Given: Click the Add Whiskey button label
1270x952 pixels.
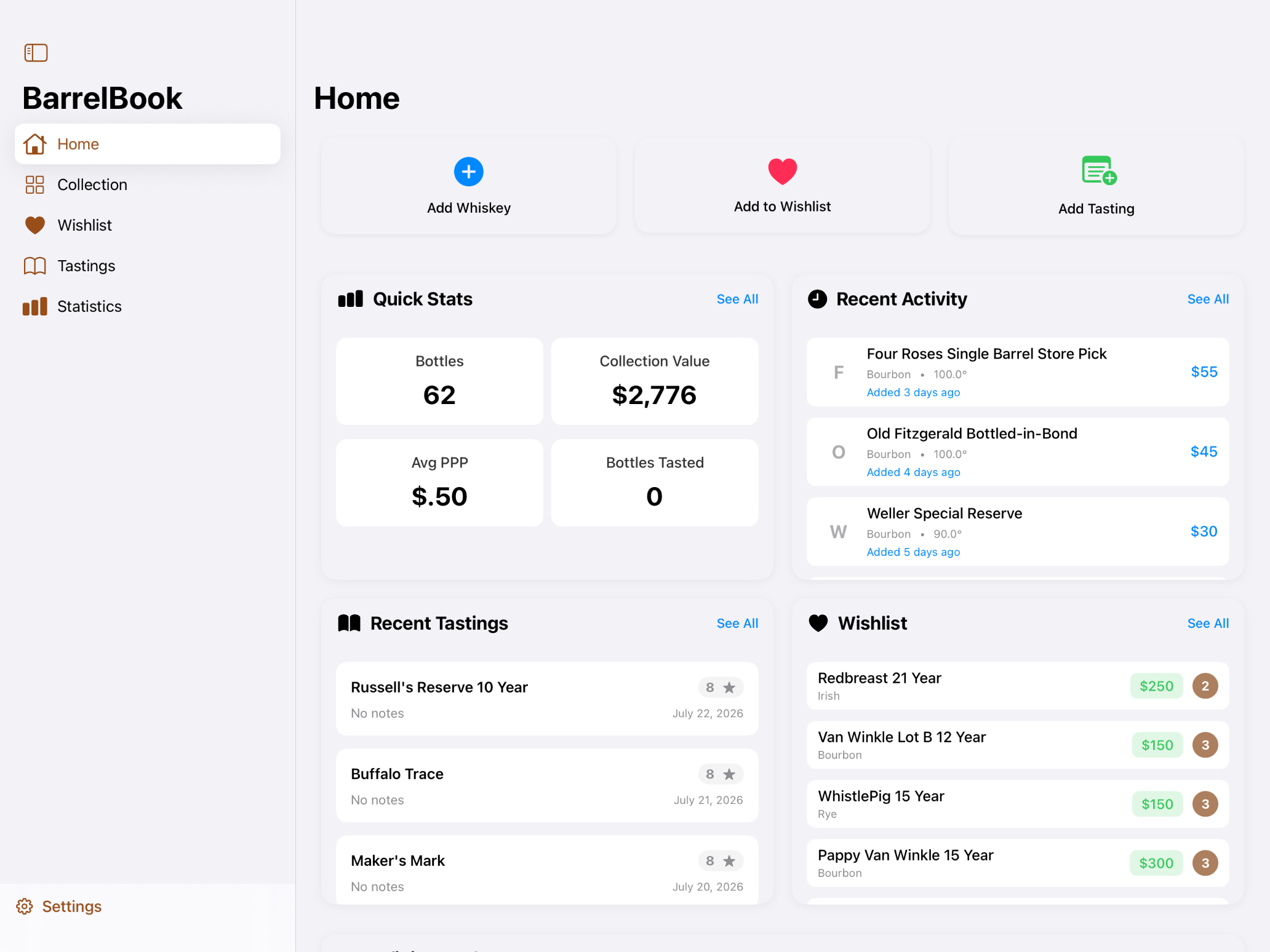Looking at the screenshot, I should pyautogui.click(x=469, y=208).
